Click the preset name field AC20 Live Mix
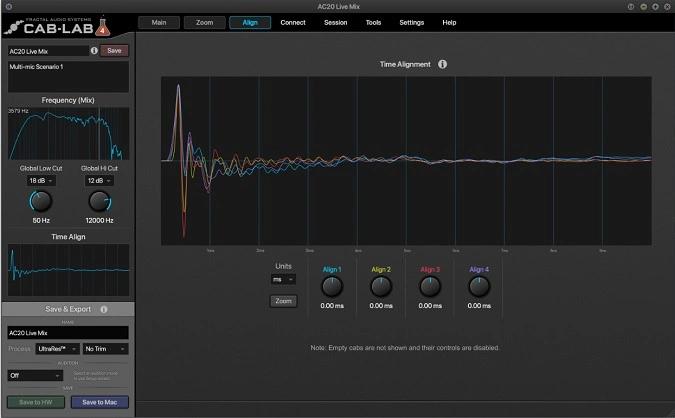 pos(48,51)
